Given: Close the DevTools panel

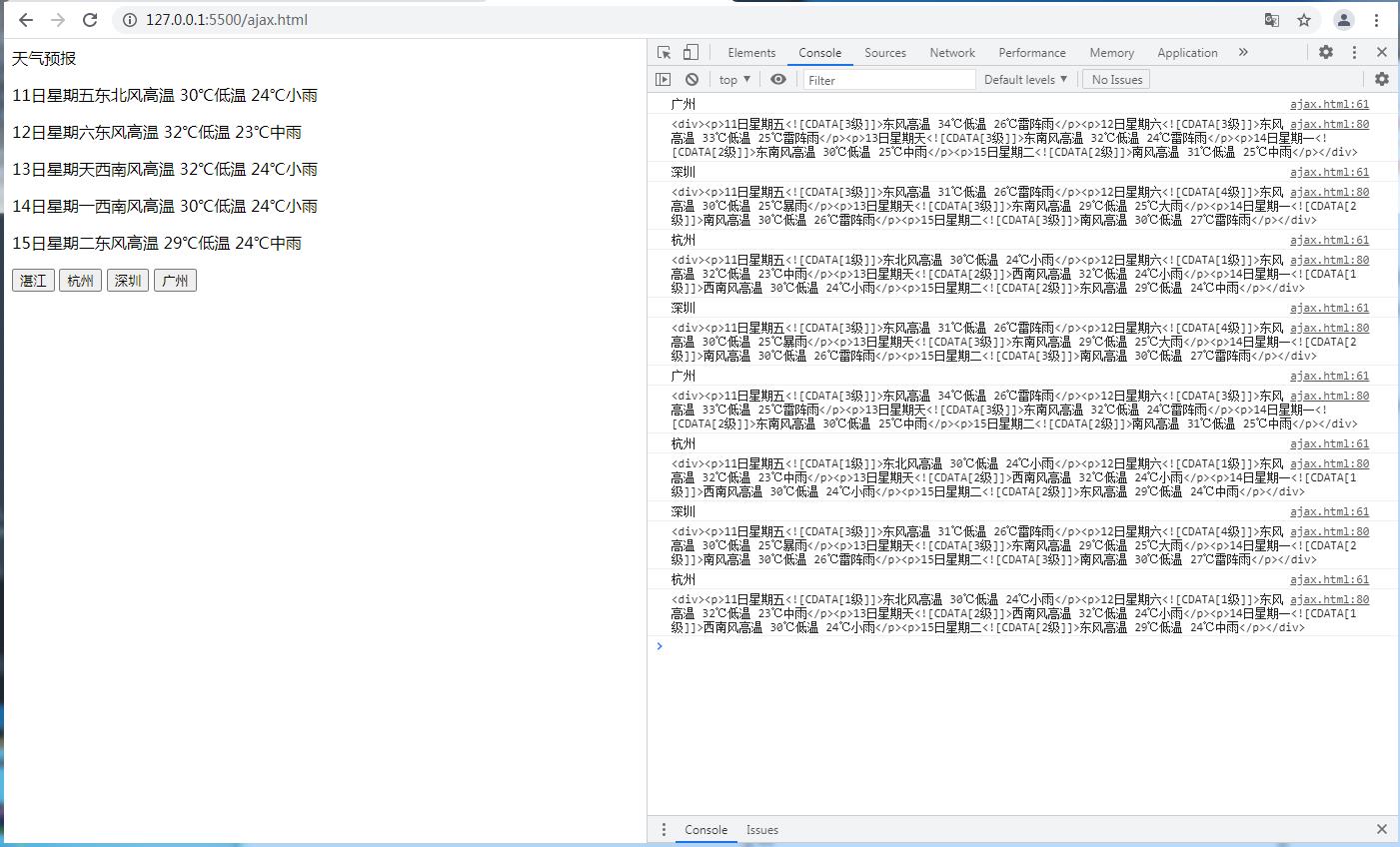Looking at the screenshot, I should click(1382, 53).
